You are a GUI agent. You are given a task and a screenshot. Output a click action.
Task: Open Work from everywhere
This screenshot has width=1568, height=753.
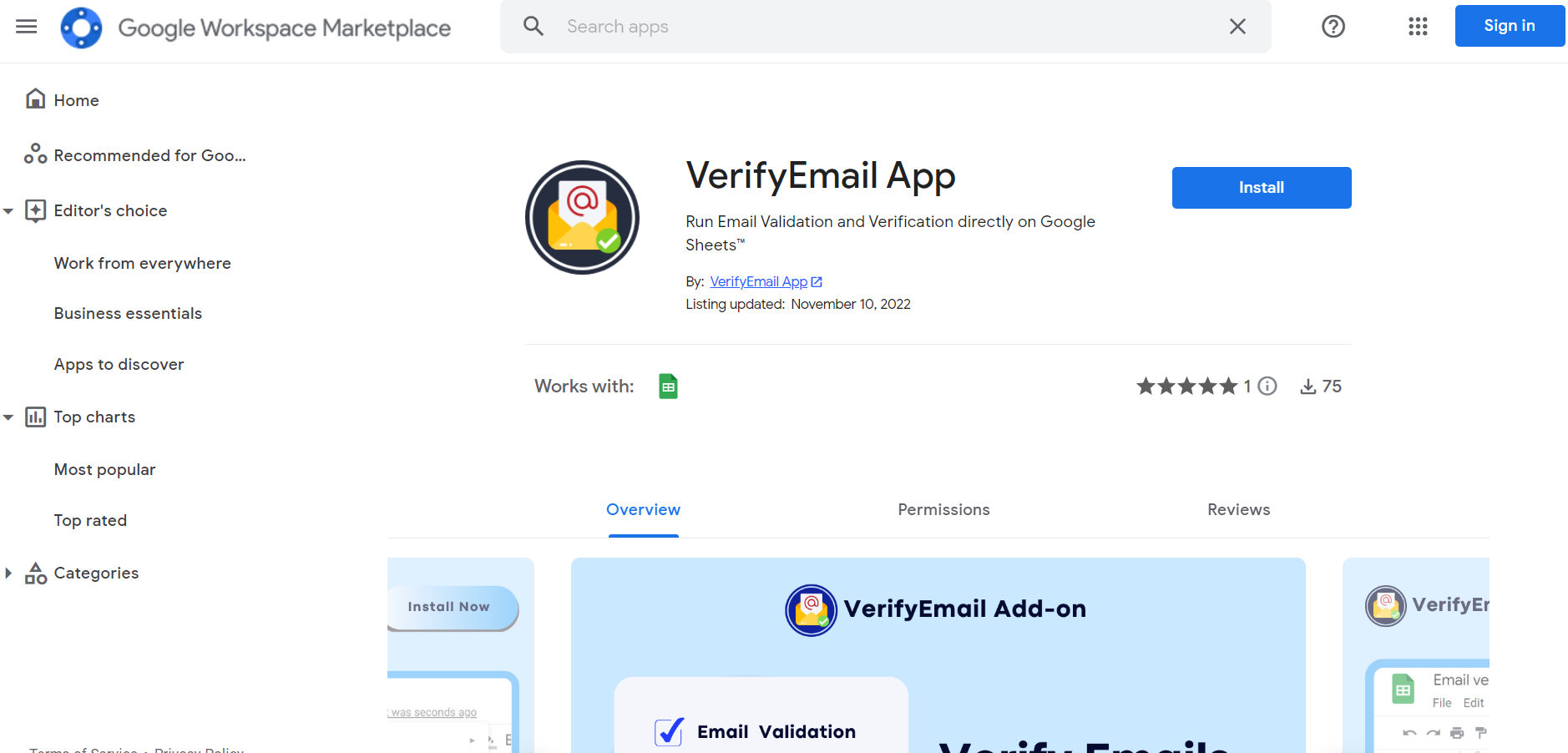pyautogui.click(x=143, y=264)
